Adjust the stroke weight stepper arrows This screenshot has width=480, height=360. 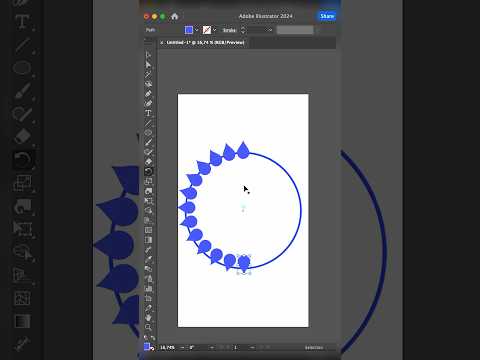pos(243,30)
